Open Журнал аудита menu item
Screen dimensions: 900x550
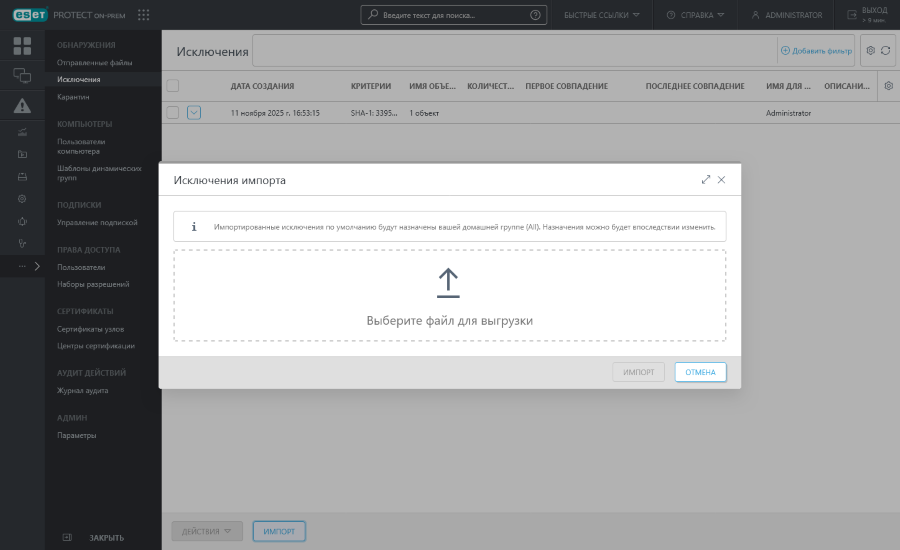tap(82, 390)
